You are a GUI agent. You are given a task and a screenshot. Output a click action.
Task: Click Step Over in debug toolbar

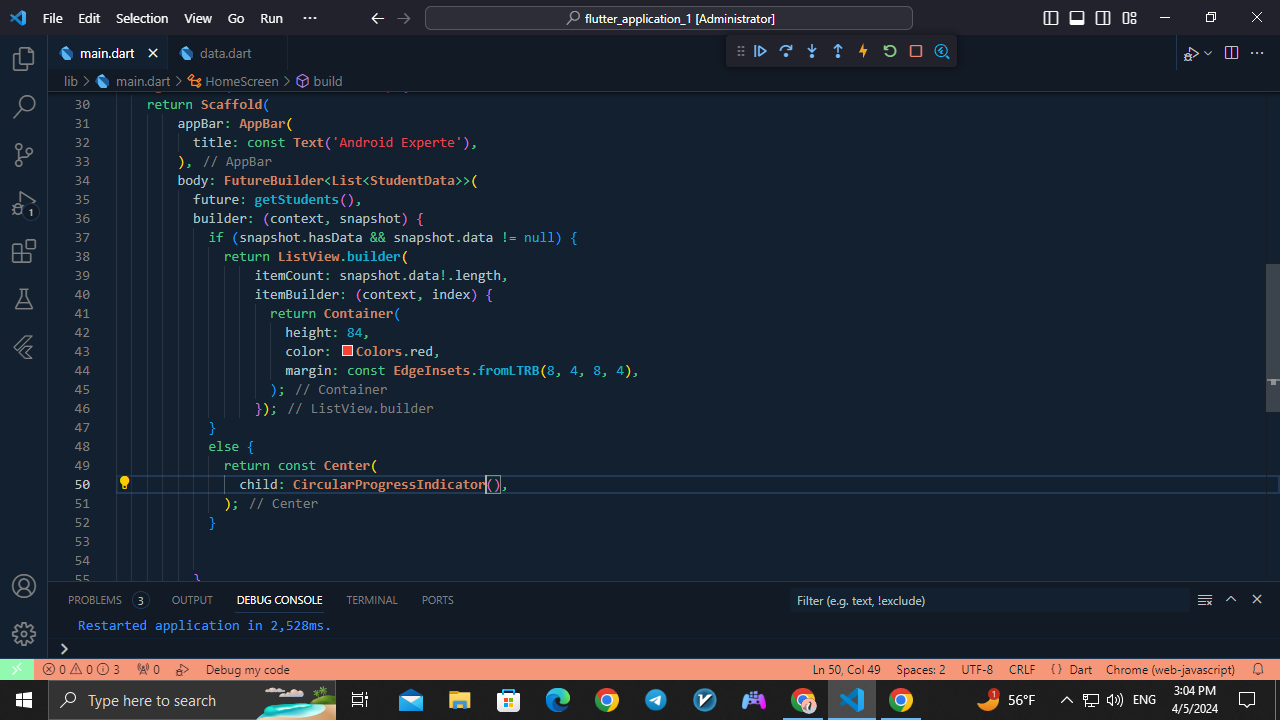point(786,51)
